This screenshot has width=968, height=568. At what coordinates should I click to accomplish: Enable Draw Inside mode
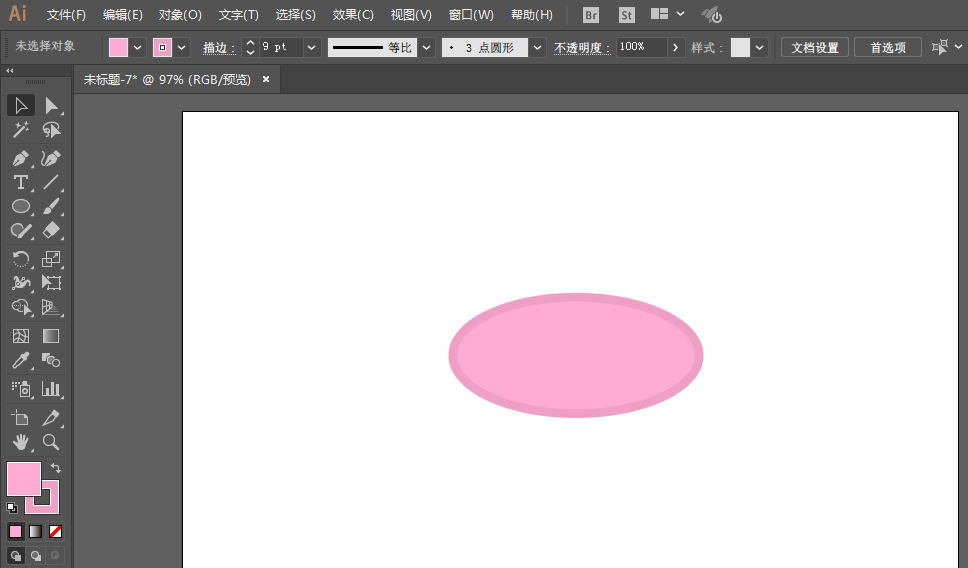coord(55,556)
